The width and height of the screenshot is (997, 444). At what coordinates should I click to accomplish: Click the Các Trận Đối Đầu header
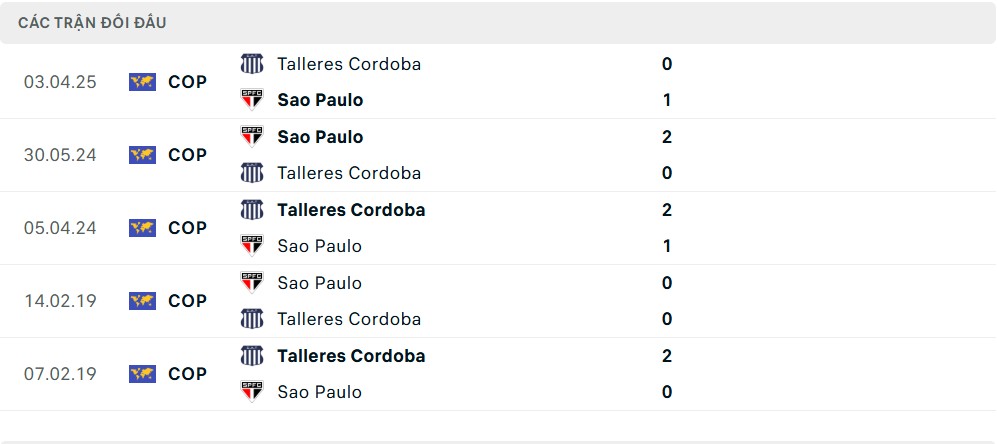[92, 23]
